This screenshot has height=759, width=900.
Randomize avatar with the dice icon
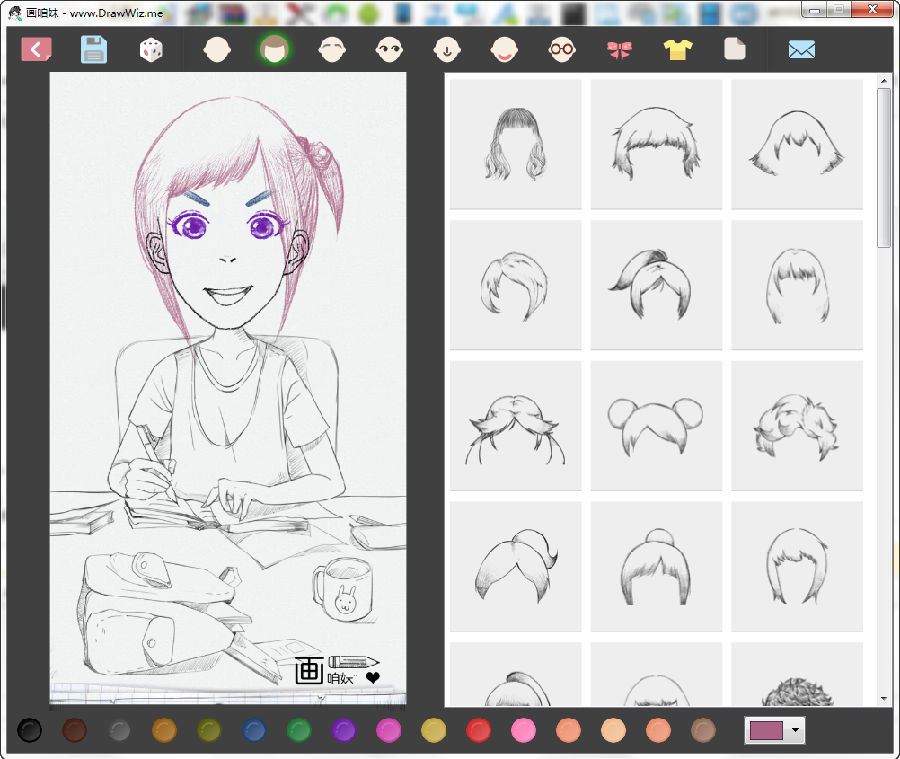tap(151, 49)
